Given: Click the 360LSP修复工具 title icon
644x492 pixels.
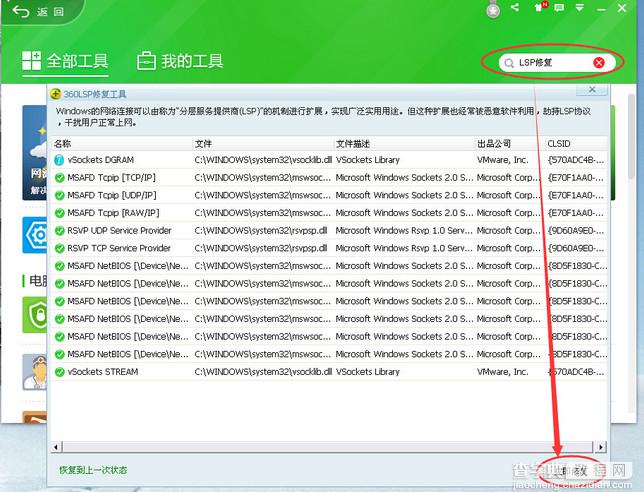Looking at the screenshot, I should point(55,94).
